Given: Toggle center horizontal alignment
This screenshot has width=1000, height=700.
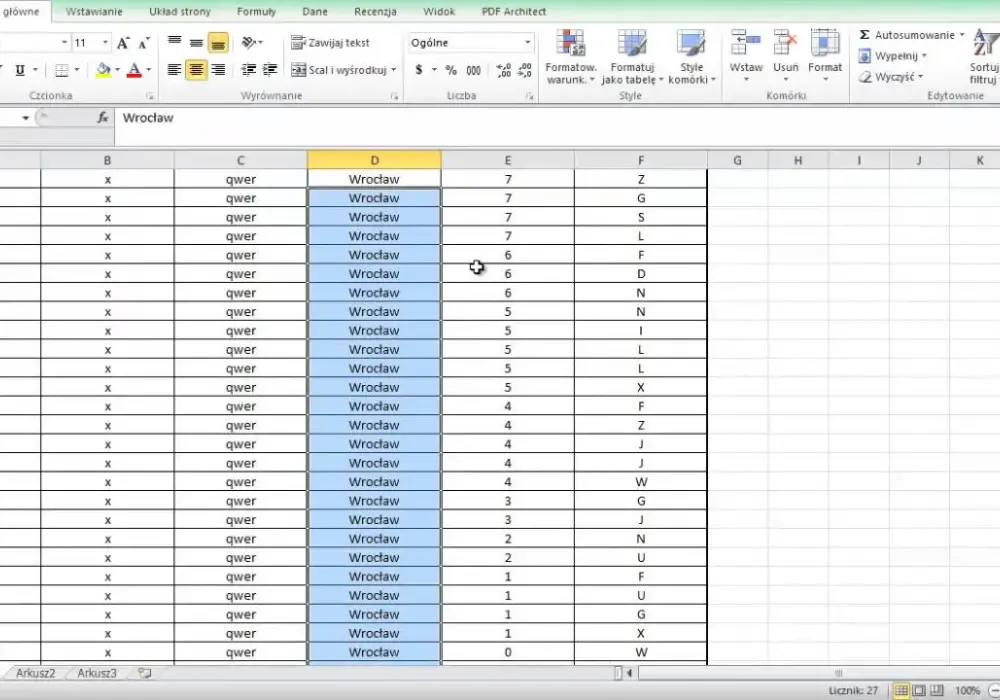Looking at the screenshot, I should pyautogui.click(x=196, y=70).
